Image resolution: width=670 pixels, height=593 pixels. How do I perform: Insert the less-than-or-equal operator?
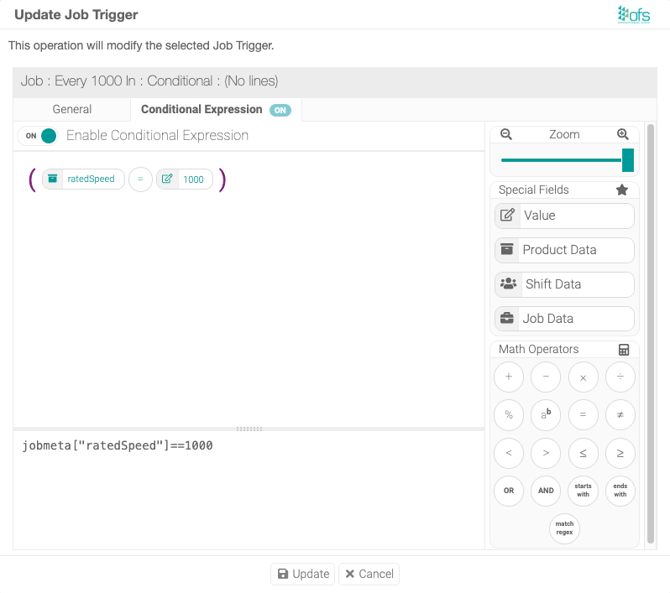tap(583, 453)
